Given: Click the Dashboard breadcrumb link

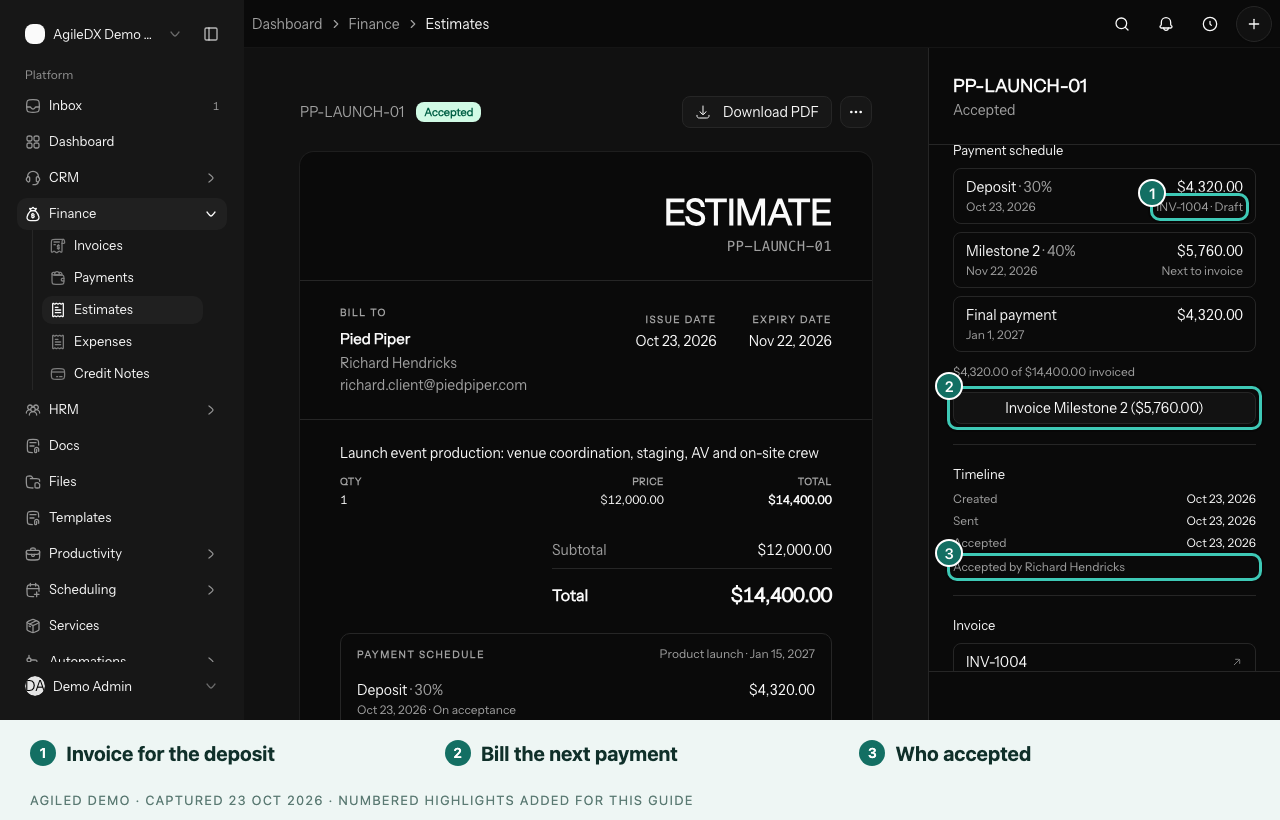Looking at the screenshot, I should pos(287,24).
